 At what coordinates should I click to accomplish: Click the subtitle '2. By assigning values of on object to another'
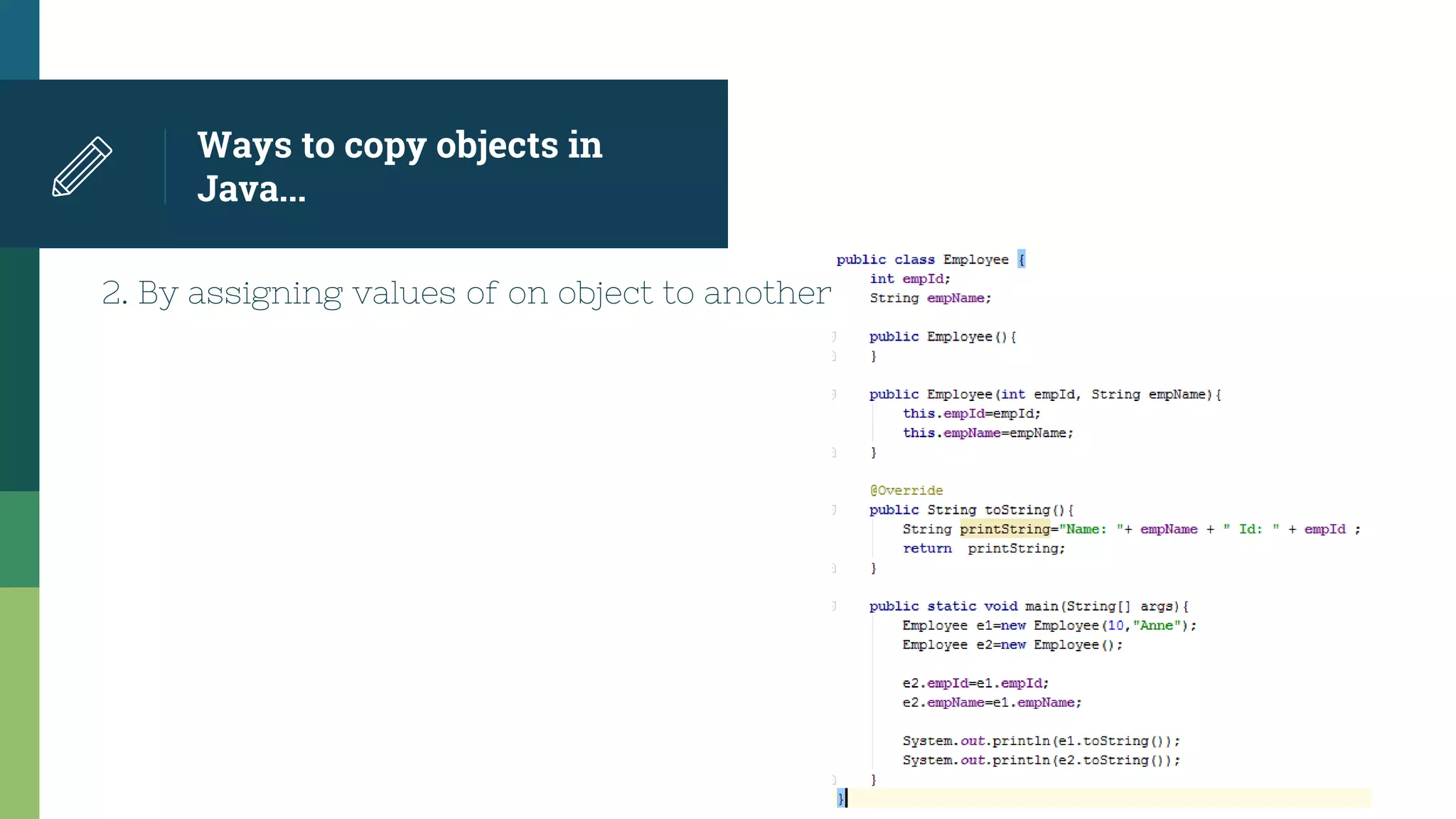(x=466, y=293)
